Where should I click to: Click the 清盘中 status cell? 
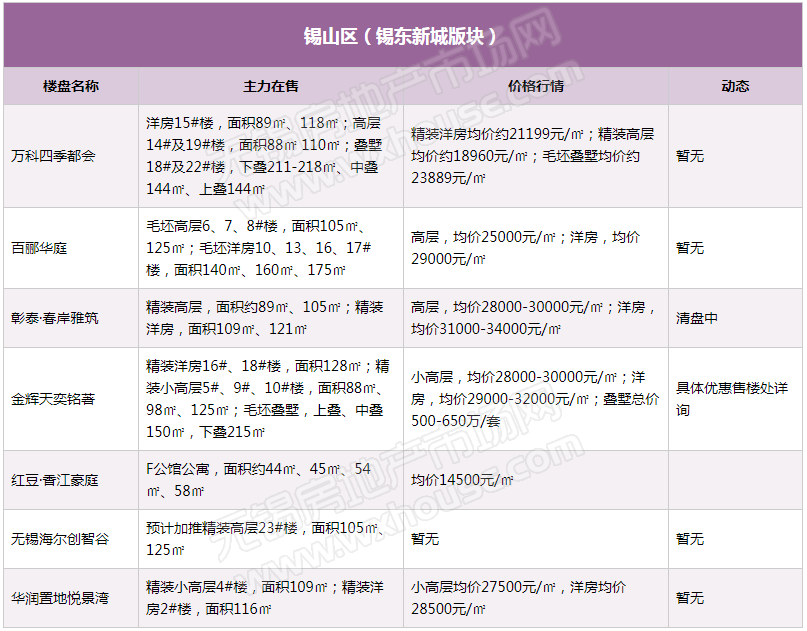pos(697,318)
